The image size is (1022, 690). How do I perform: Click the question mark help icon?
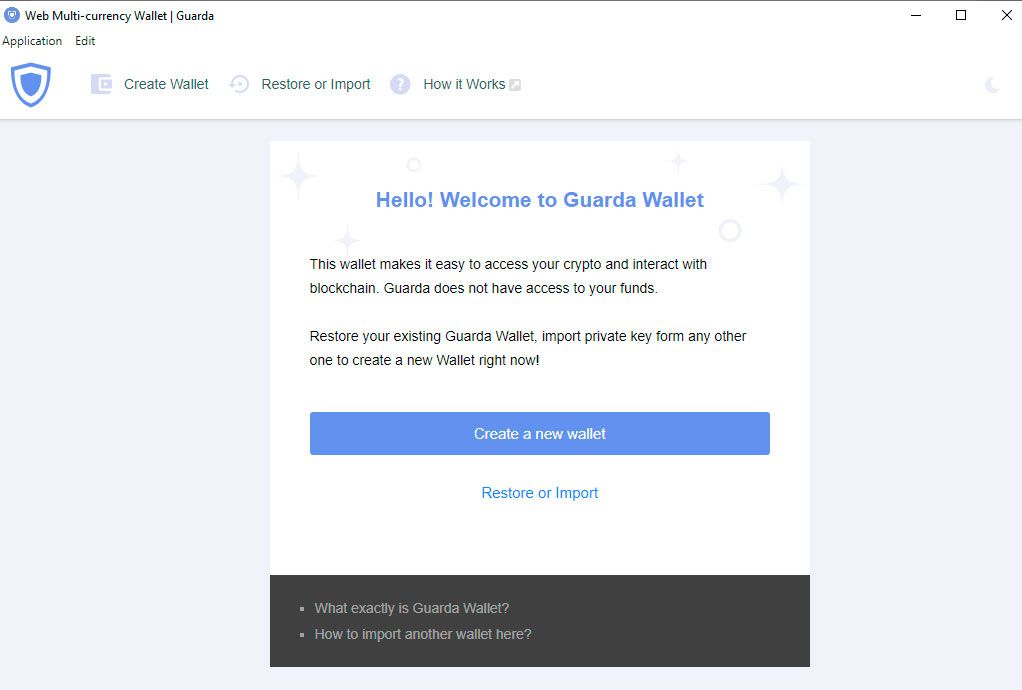tap(400, 84)
